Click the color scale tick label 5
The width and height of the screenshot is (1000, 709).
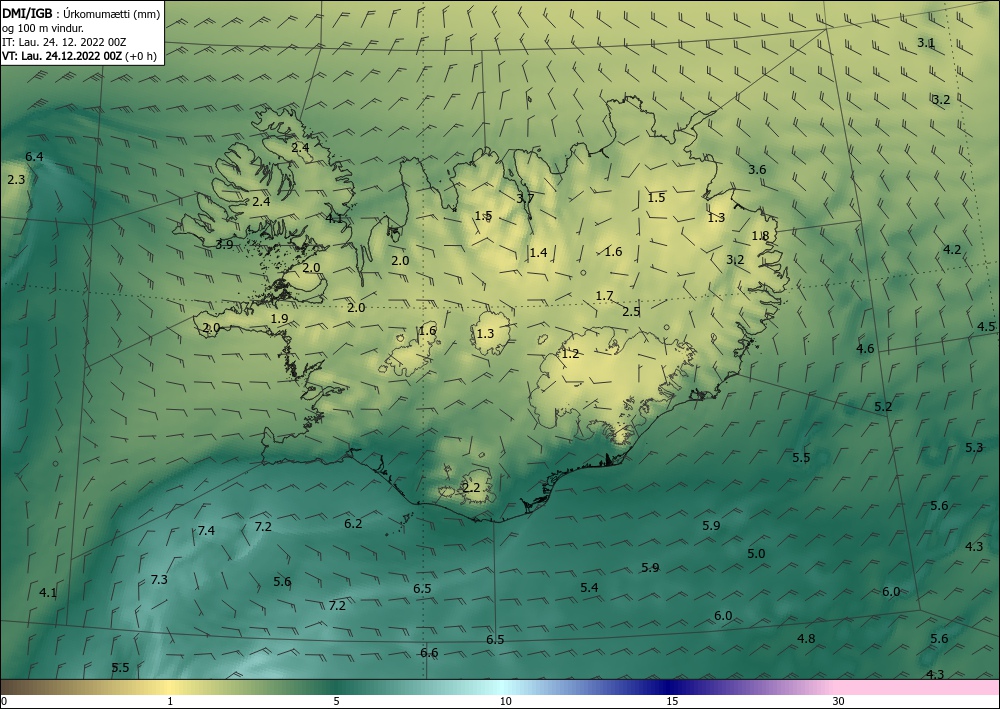pyautogui.click(x=336, y=701)
